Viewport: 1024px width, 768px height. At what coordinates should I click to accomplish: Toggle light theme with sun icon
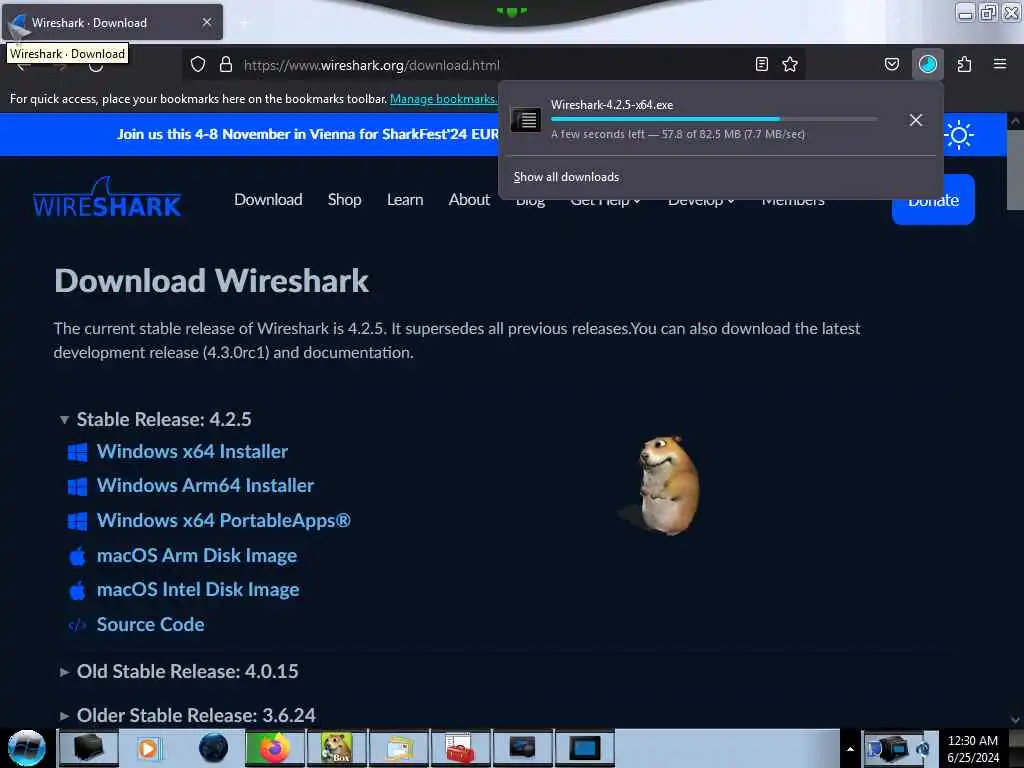pyautogui.click(x=959, y=135)
